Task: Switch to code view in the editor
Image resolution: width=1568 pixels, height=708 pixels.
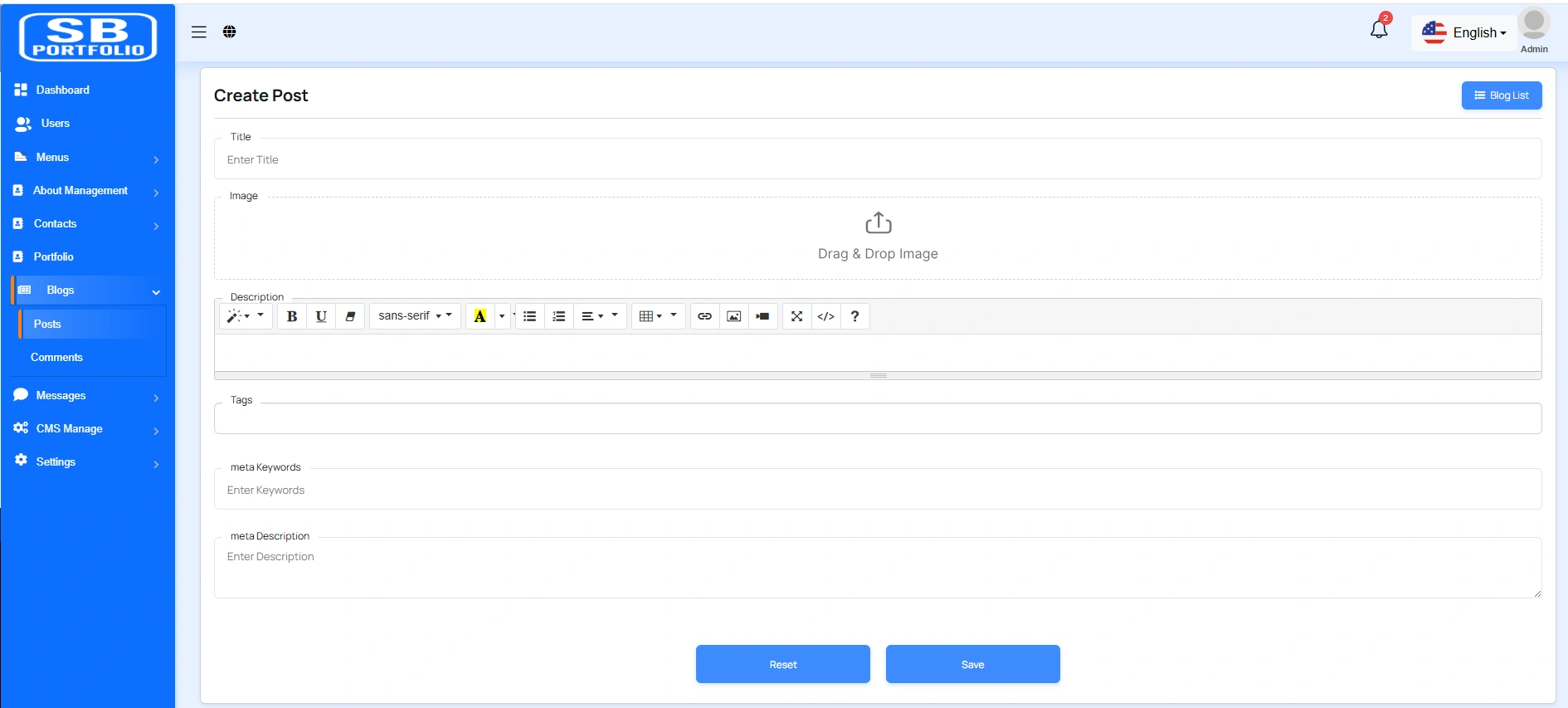Action: pyautogui.click(x=825, y=316)
